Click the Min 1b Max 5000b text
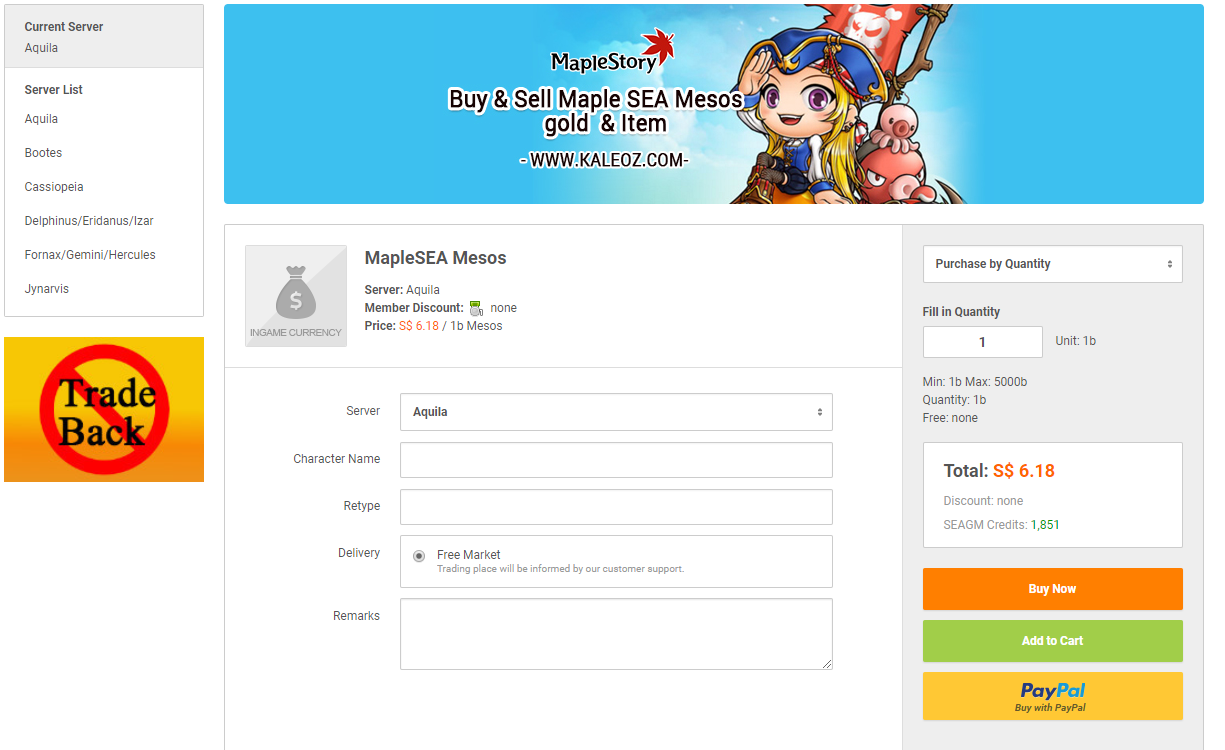The image size is (1225, 750). pos(975,382)
